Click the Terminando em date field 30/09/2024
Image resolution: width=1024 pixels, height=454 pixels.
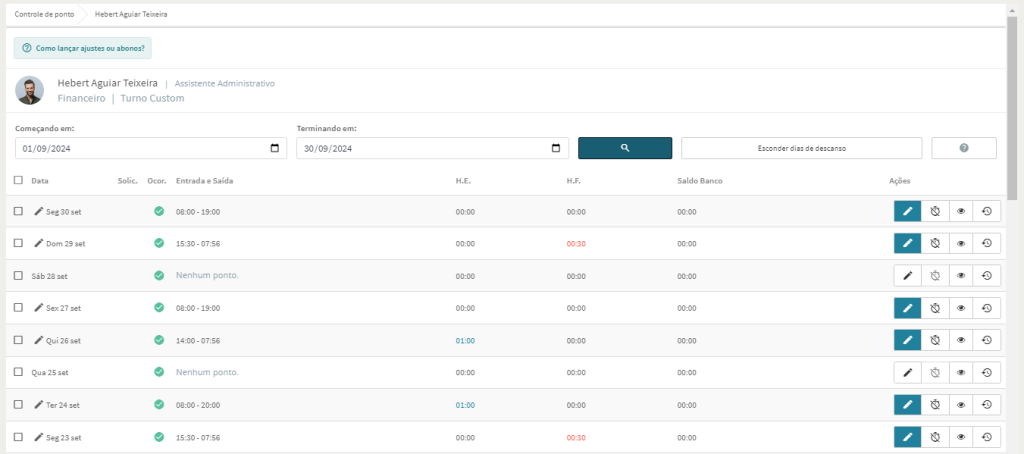point(432,148)
